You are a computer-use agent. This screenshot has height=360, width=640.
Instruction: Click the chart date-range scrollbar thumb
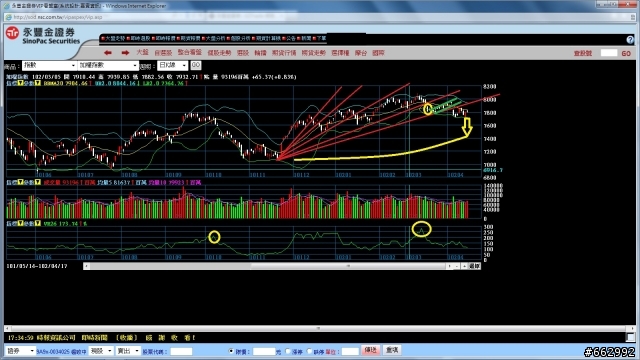348,266
